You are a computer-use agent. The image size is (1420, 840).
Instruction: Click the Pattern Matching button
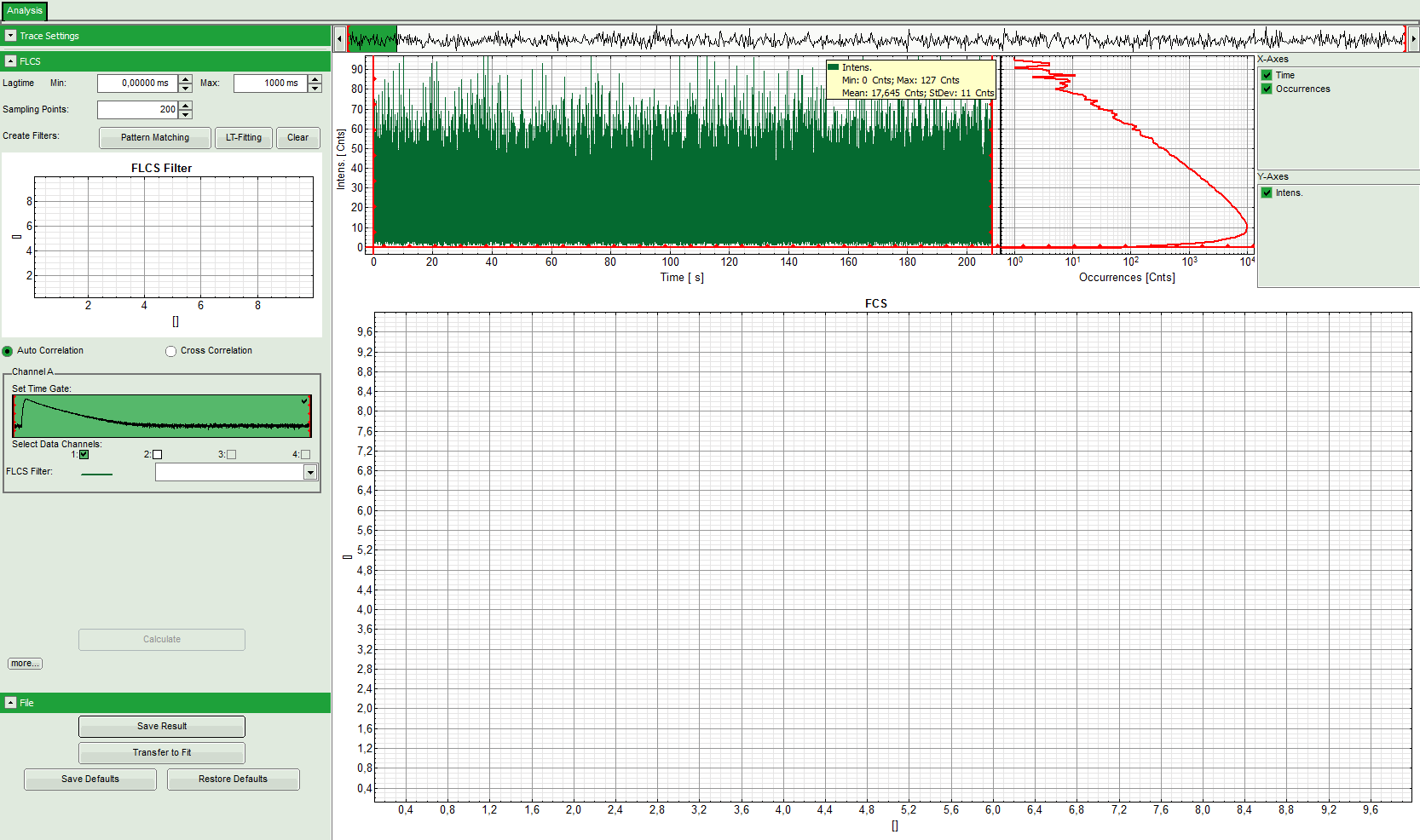point(154,138)
